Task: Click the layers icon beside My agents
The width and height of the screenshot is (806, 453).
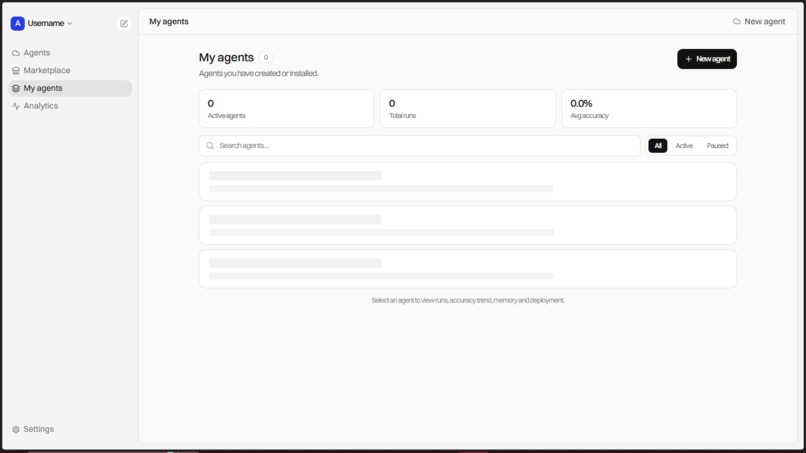Action: tap(16, 88)
